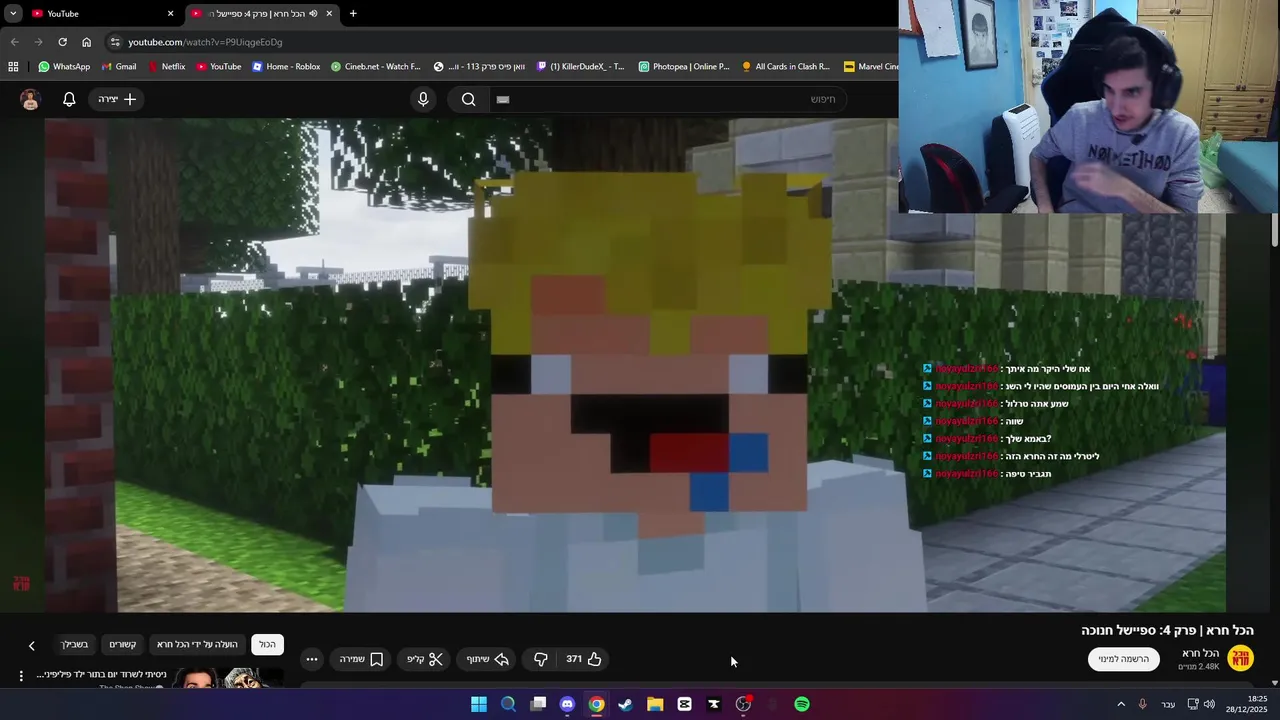The width and height of the screenshot is (1280, 720).
Task: Open the Gmail bookmark
Action: pyautogui.click(x=118, y=67)
